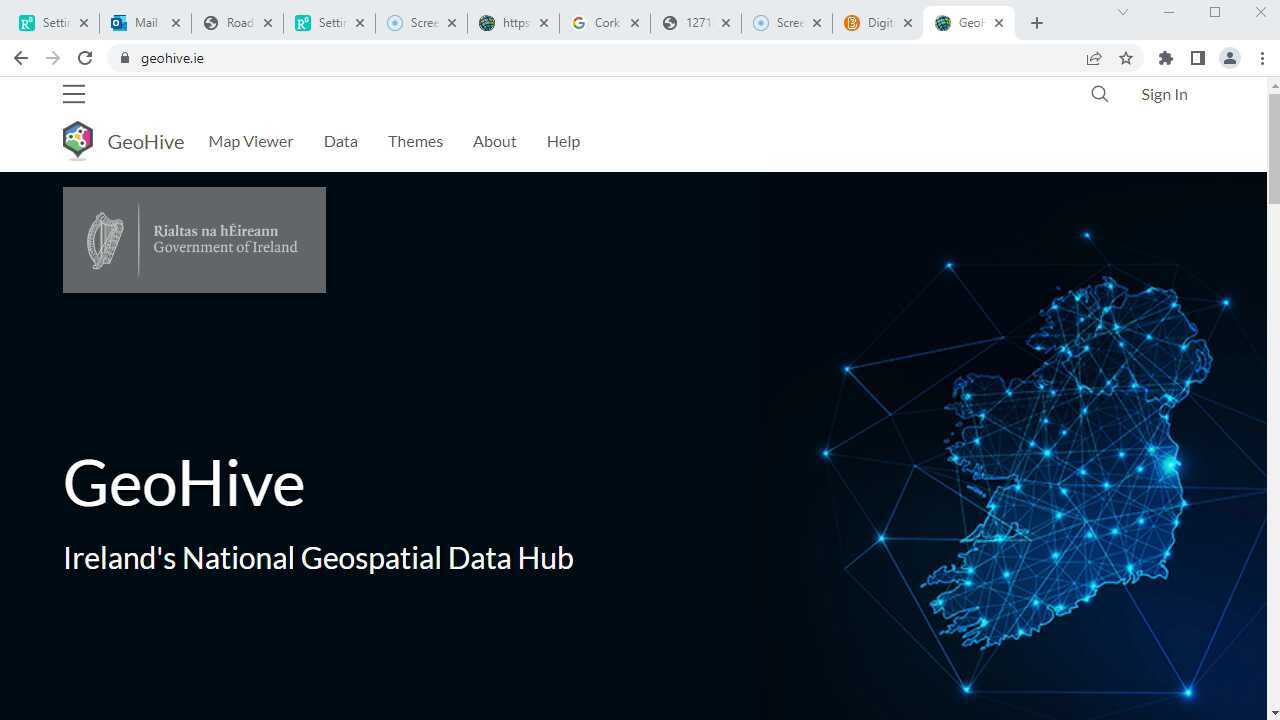Open the Map Viewer page

250,141
